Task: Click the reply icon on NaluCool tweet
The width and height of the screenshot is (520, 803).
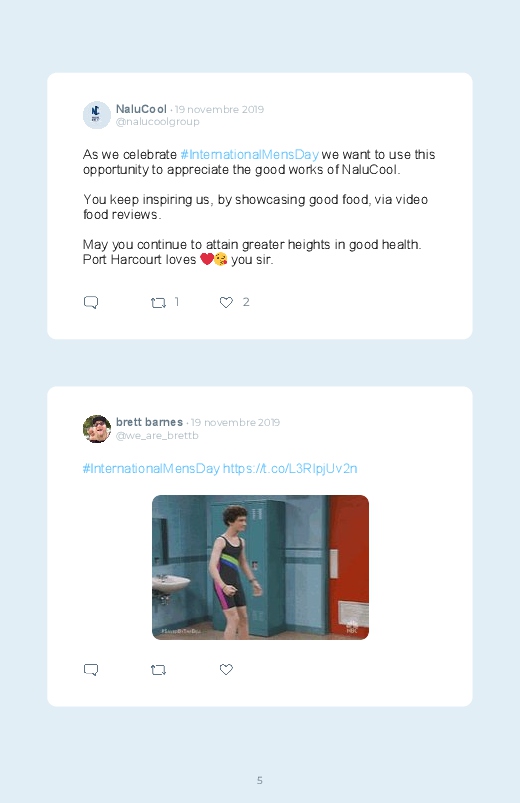Action: [91, 303]
